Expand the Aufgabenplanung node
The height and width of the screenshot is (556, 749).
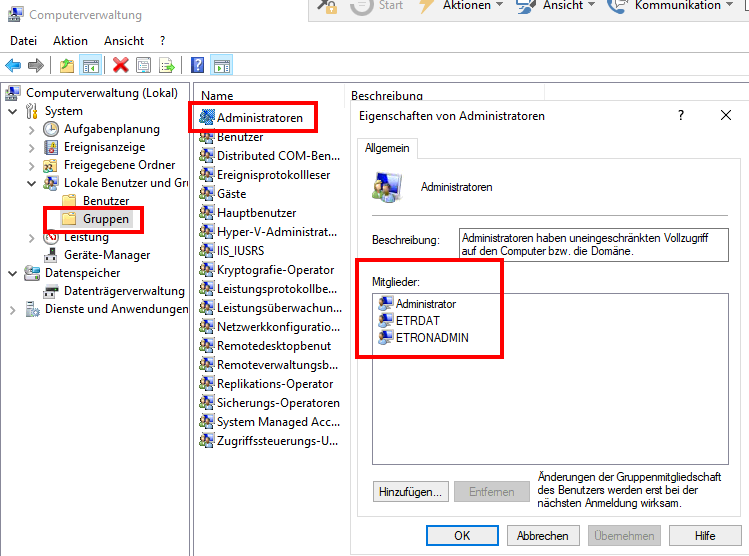click(x=31, y=129)
